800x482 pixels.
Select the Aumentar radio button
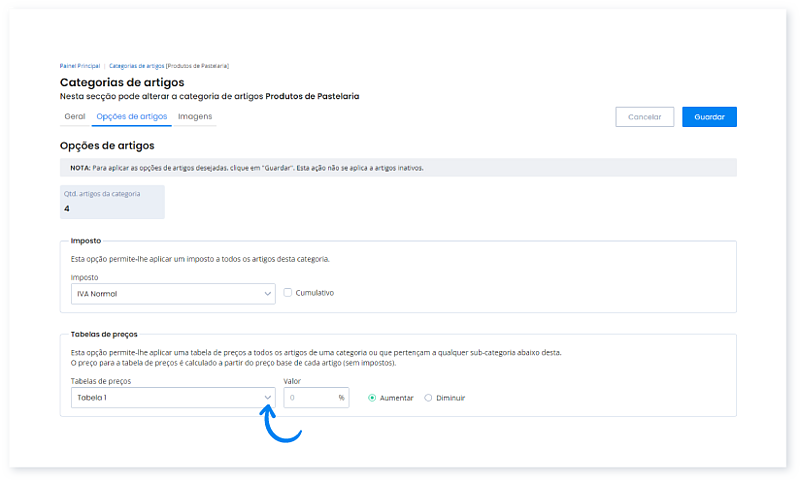point(373,397)
